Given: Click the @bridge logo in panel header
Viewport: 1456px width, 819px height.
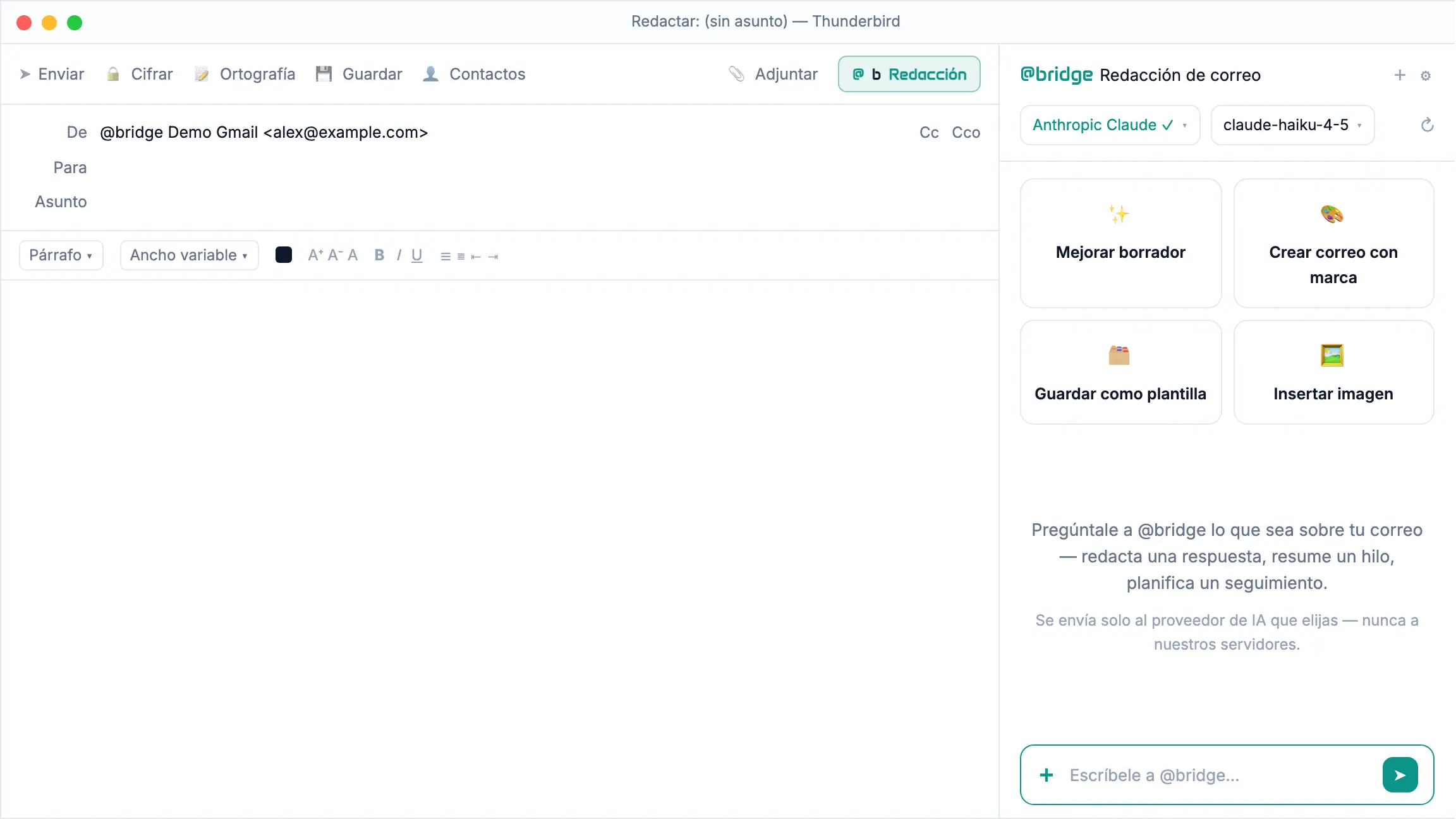Looking at the screenshot, I should [x=1057, y=75].
